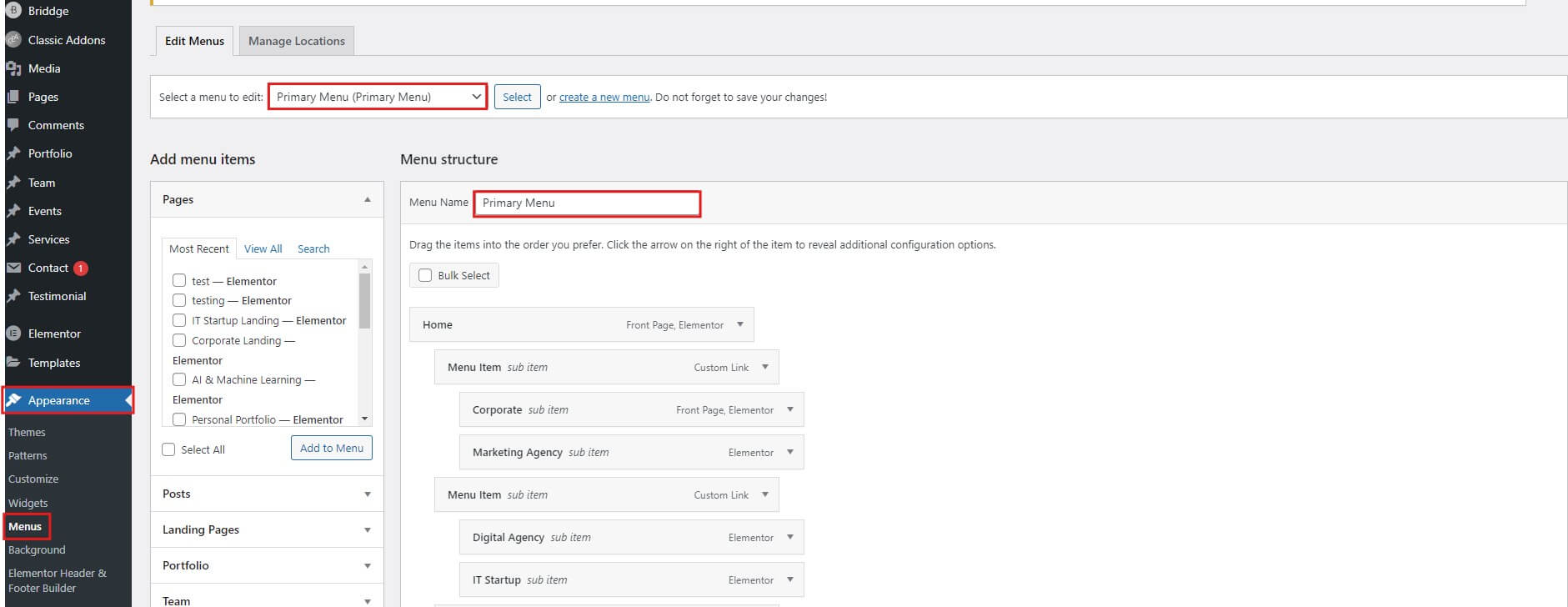This screenshot has width=1568, height=607.
Task: Click the Classic Addons icon
Action: [13, 40]
